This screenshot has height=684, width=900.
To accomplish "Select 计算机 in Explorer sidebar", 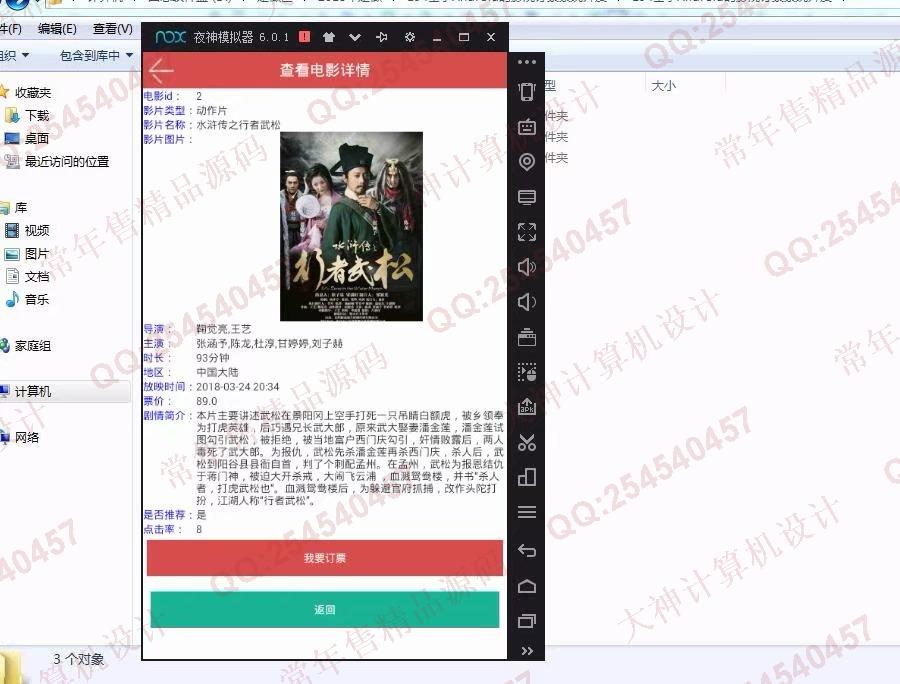I will pyautogui.click(x=33, y=391).
